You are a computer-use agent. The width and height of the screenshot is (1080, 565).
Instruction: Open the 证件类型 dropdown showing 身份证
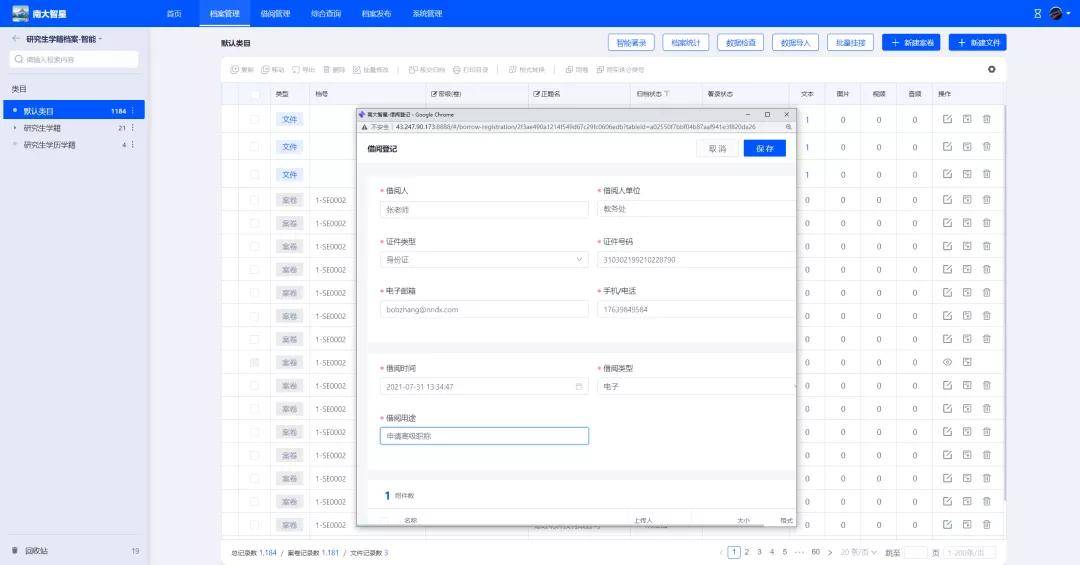click(x=484, y=260)
